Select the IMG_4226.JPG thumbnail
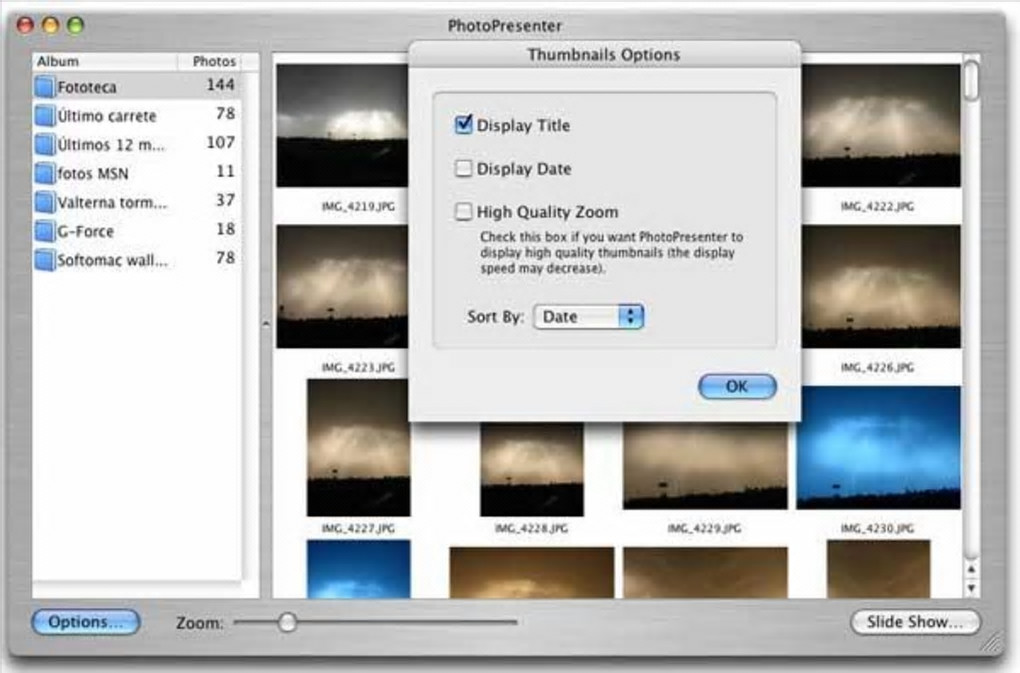 click(881, 287)
